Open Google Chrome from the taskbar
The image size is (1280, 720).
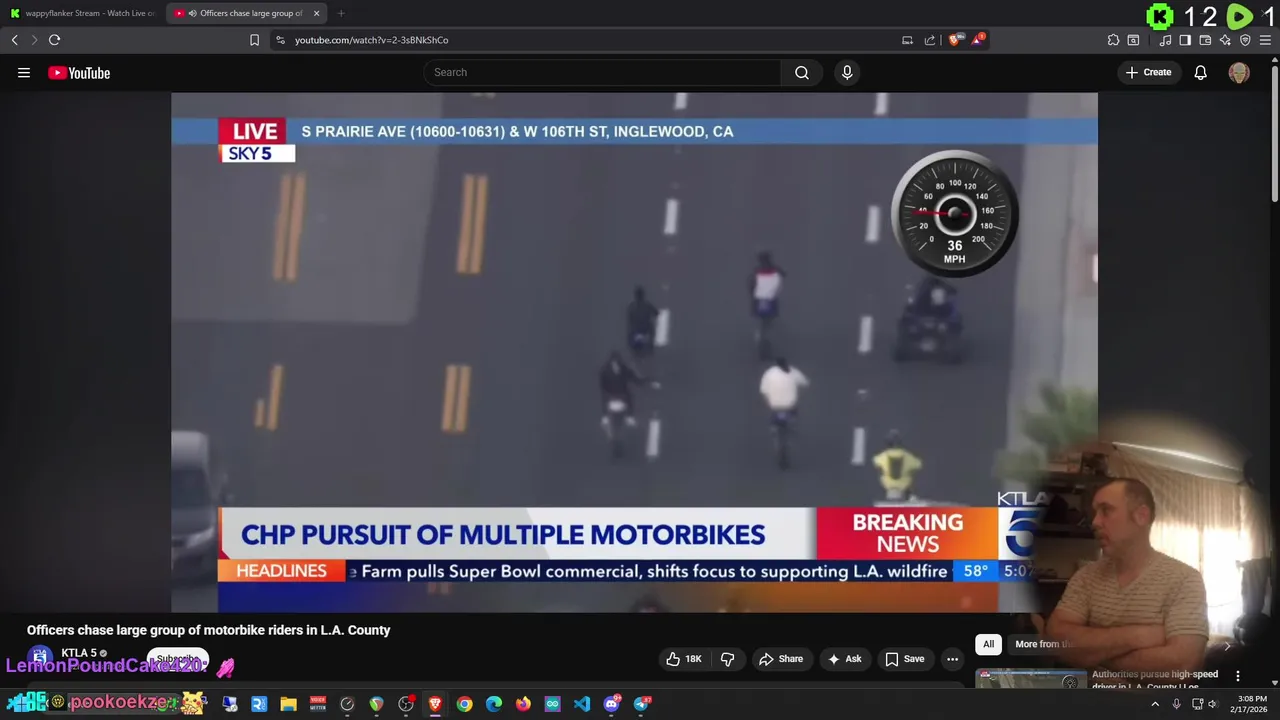pos(464,704)
